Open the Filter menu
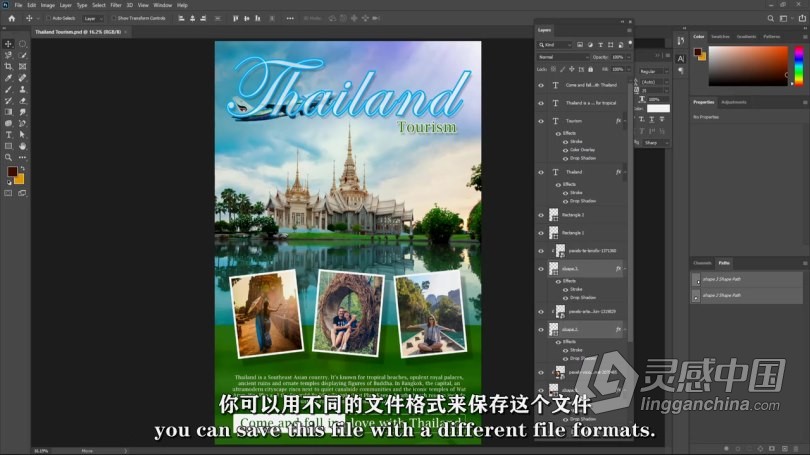This screenshot has height=455, width=810. click(x=116, y=5)
